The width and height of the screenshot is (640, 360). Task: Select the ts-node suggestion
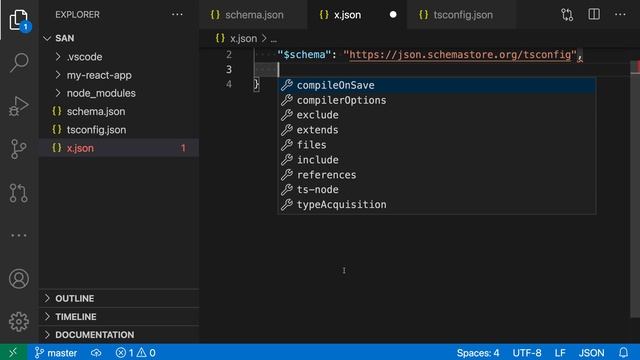click(436, 189)
